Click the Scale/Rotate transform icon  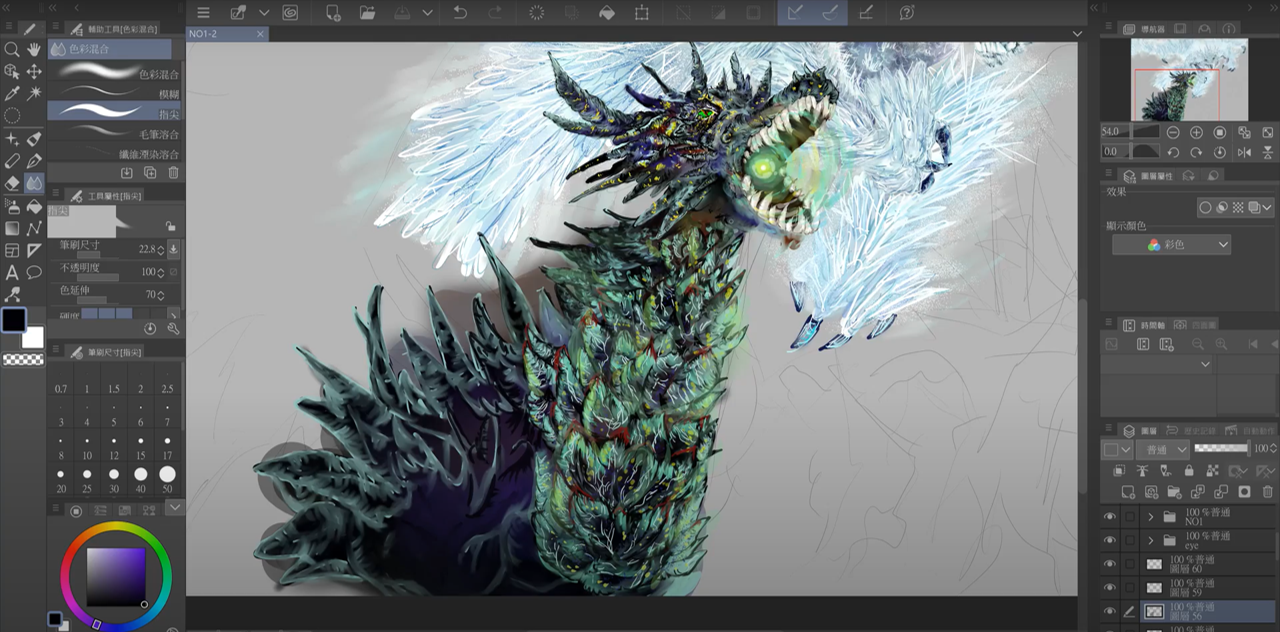641,13
